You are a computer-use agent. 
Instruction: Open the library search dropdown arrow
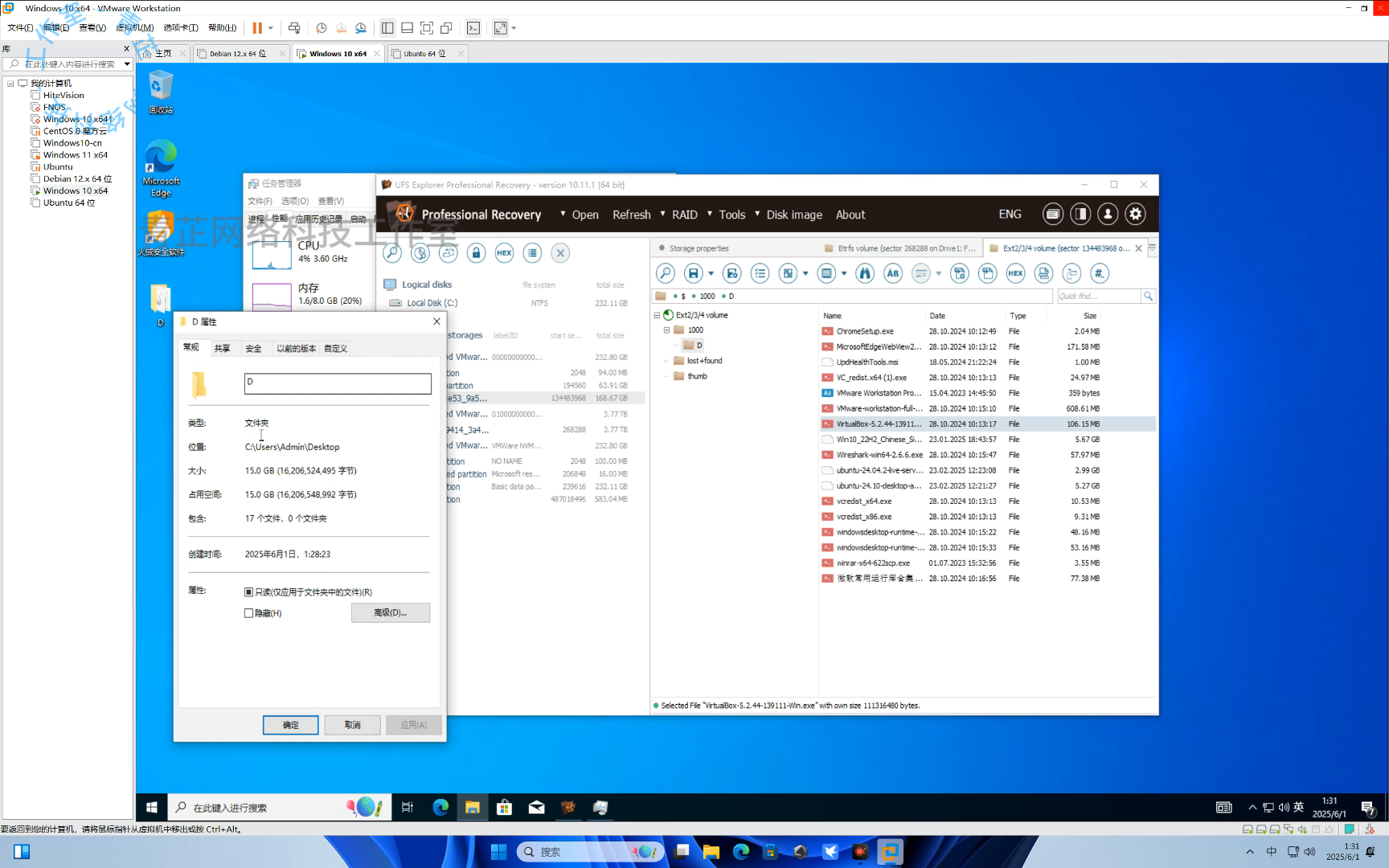click(x=127, y=63)
